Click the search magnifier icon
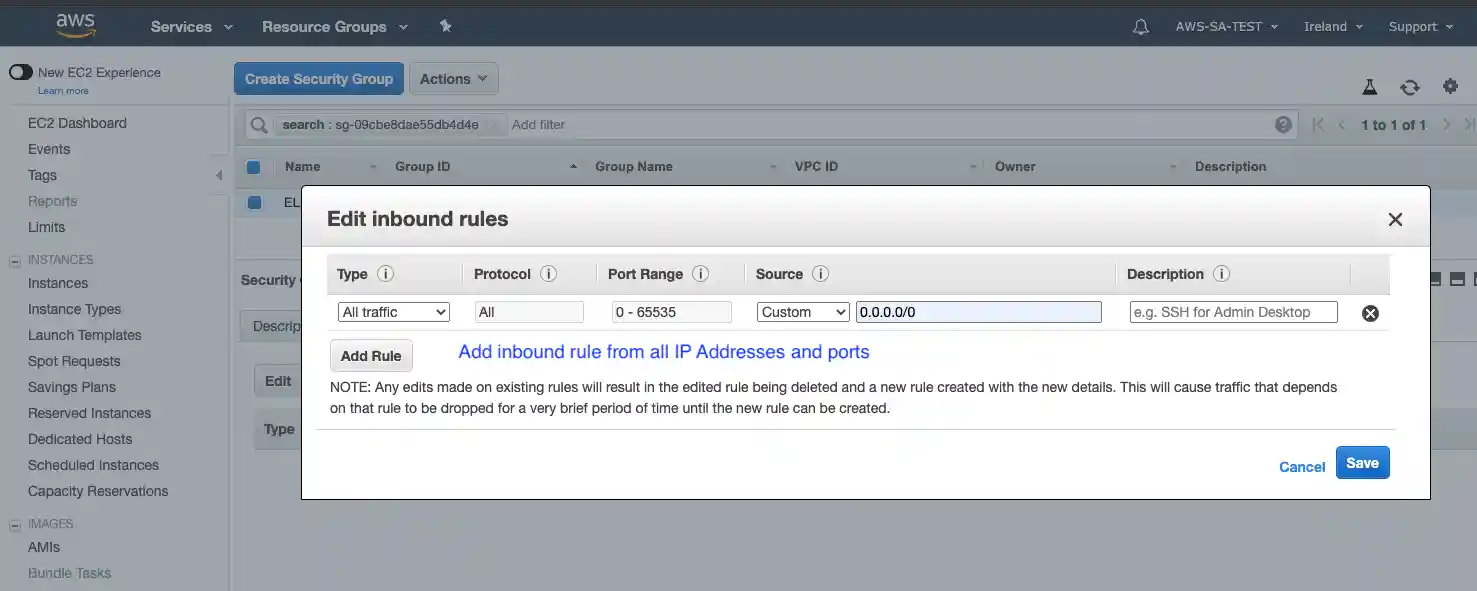 (x=259, y=125)
